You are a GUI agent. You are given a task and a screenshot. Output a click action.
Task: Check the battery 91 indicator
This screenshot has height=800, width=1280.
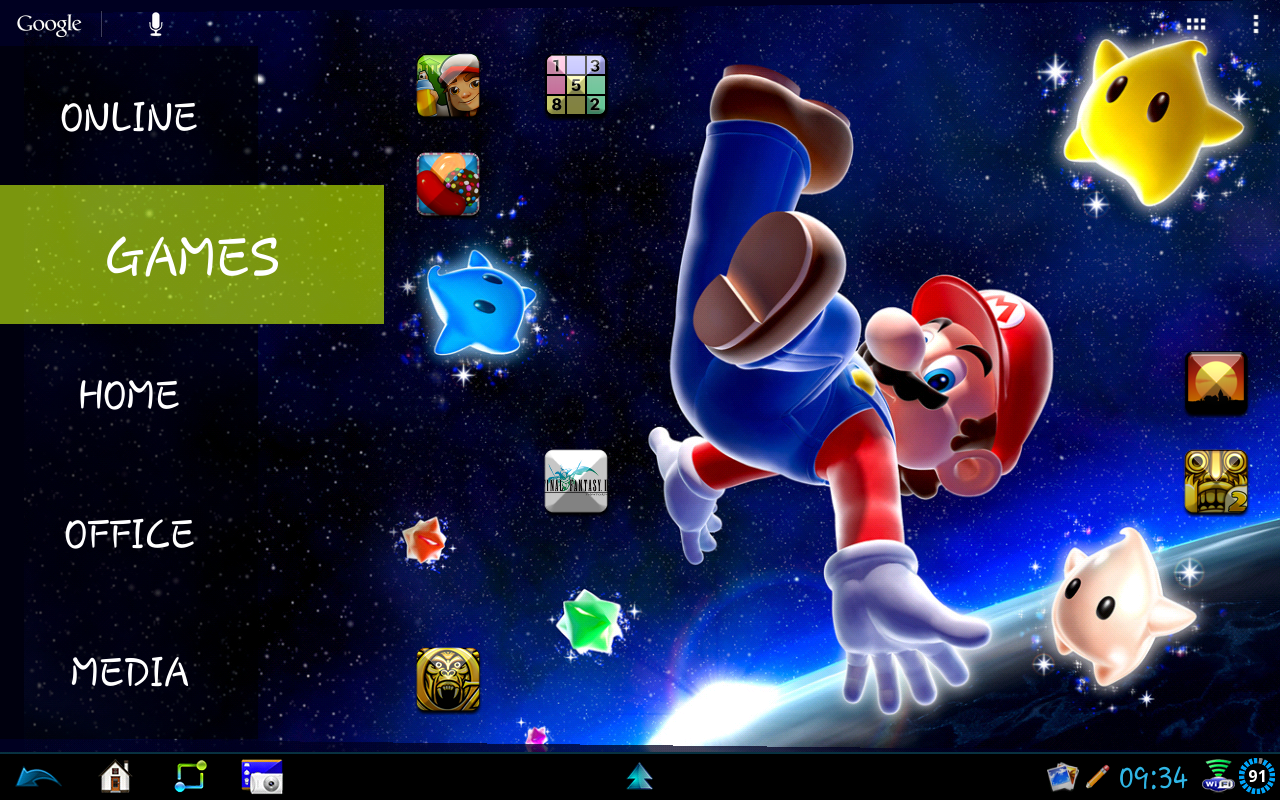(1257, 776)
